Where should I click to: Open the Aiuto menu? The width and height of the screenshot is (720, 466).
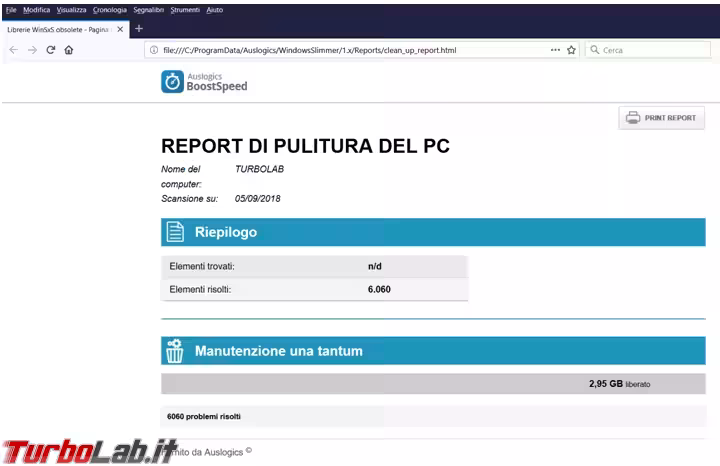coord(215,9)
